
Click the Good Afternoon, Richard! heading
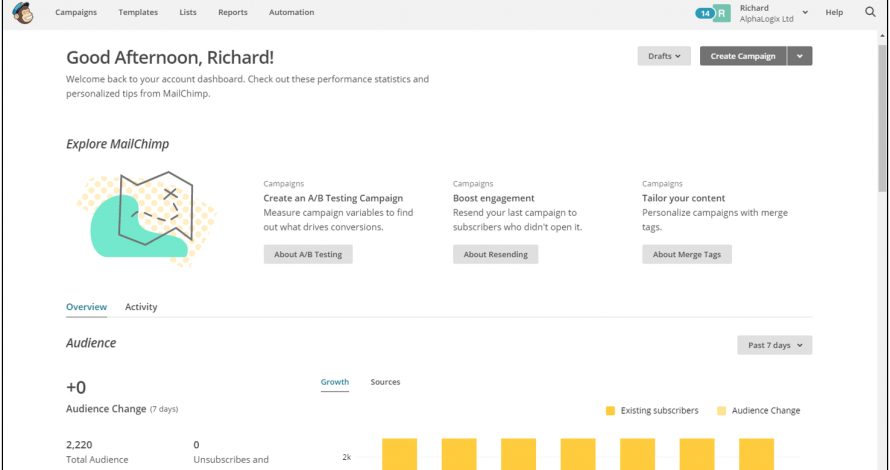(170, 57)
